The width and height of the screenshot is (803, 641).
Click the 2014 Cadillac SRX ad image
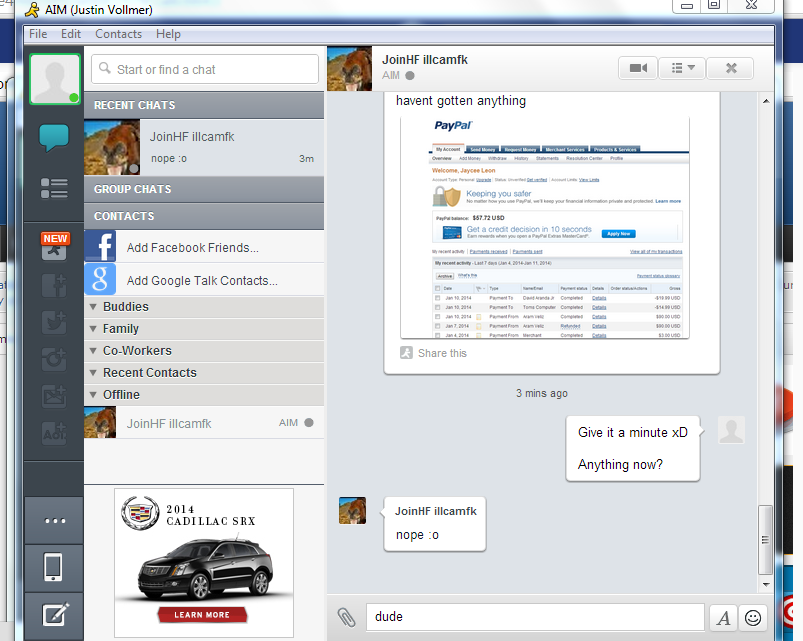coord(204,563)
